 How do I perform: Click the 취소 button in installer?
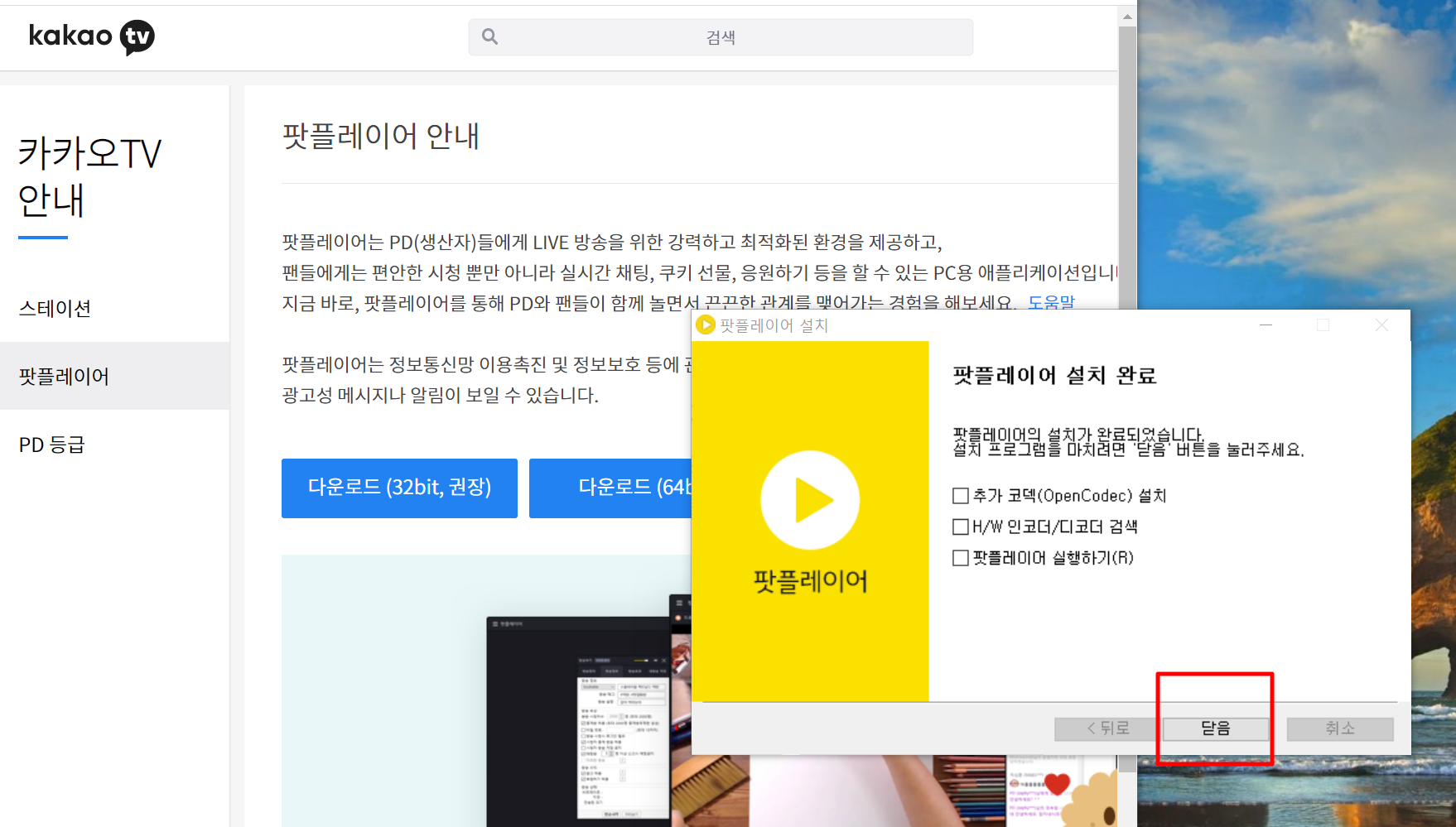tap(1340, 728)
